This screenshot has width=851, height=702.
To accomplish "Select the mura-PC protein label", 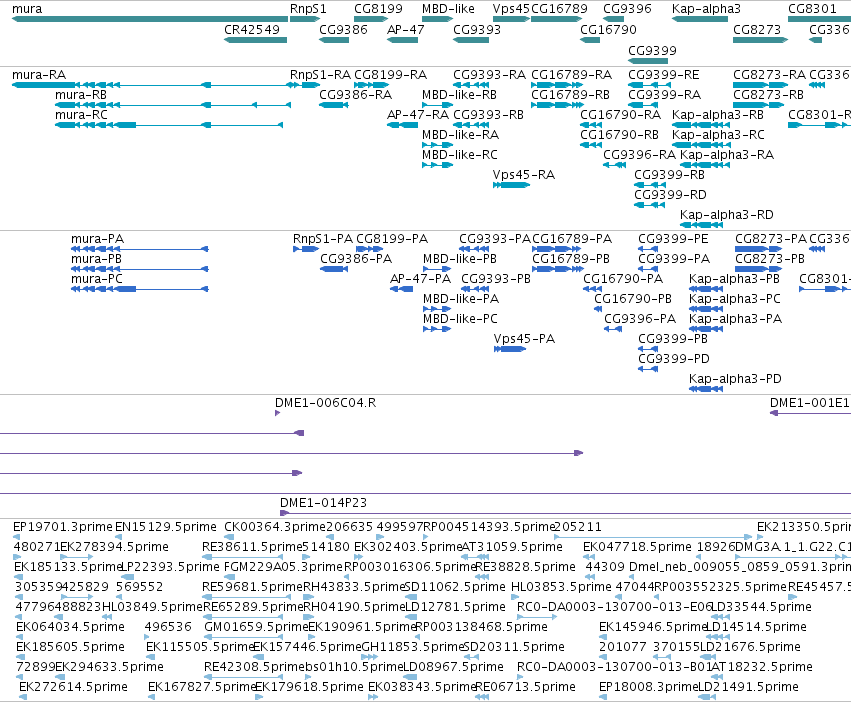I will click(x=97, y=279).
